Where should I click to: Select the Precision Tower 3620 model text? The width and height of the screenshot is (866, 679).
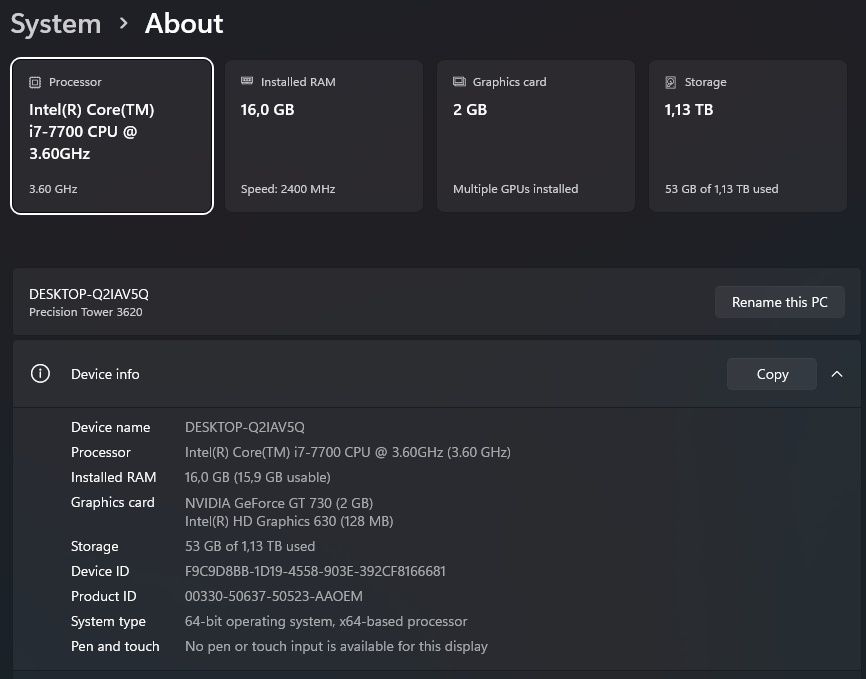[86, 312]
